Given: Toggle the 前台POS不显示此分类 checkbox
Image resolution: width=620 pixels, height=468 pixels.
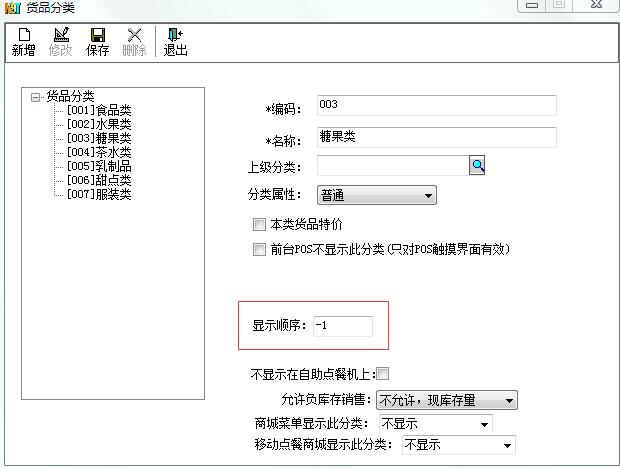Looking at the screenshot, I should pos(259,249).
